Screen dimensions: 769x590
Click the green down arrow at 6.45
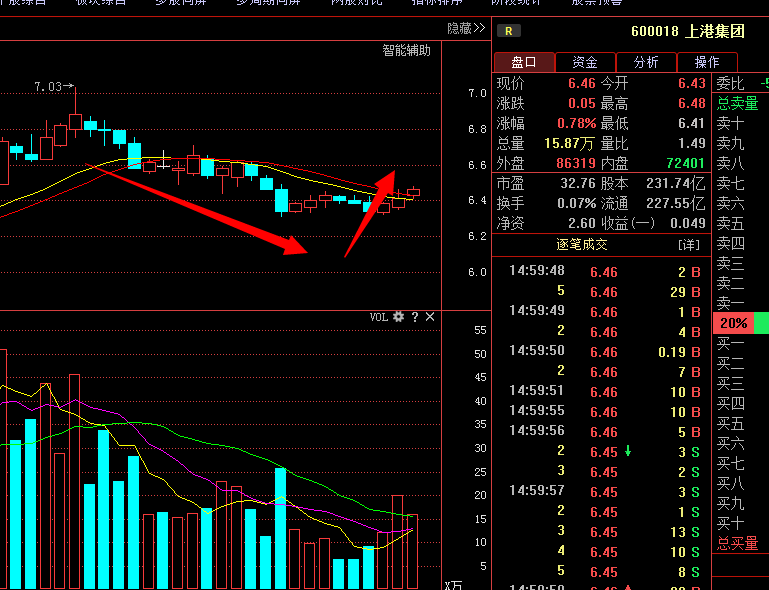[x=628, y=452]
